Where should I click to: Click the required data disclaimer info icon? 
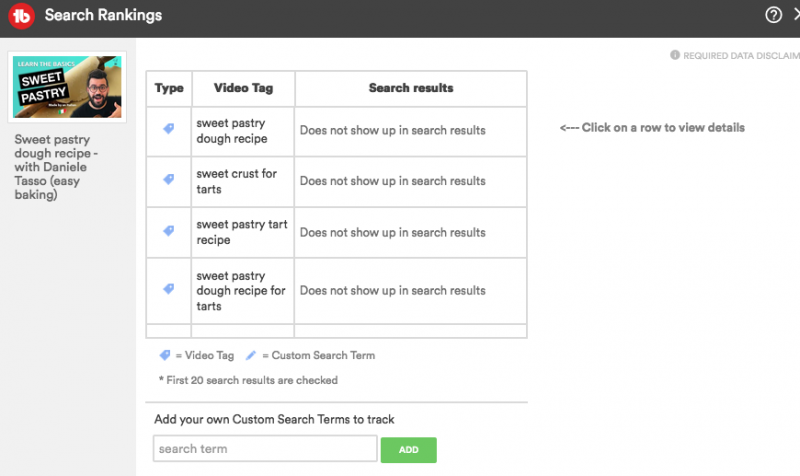[675, 55]
